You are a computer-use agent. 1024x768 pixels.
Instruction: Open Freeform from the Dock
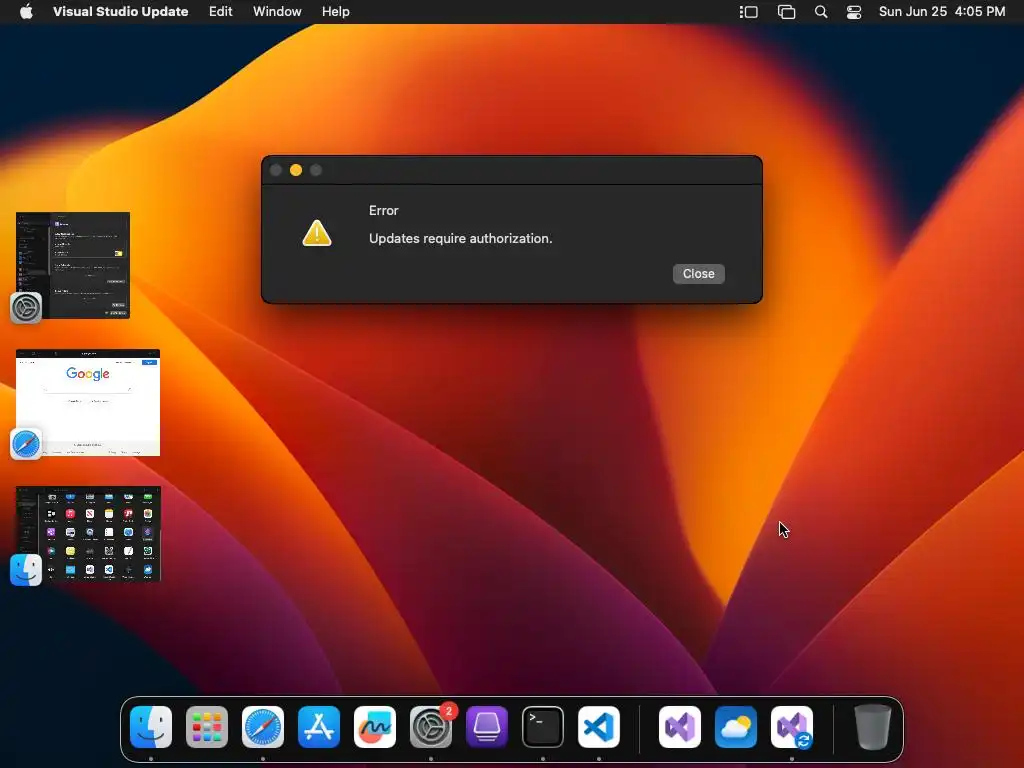[375, 727]
